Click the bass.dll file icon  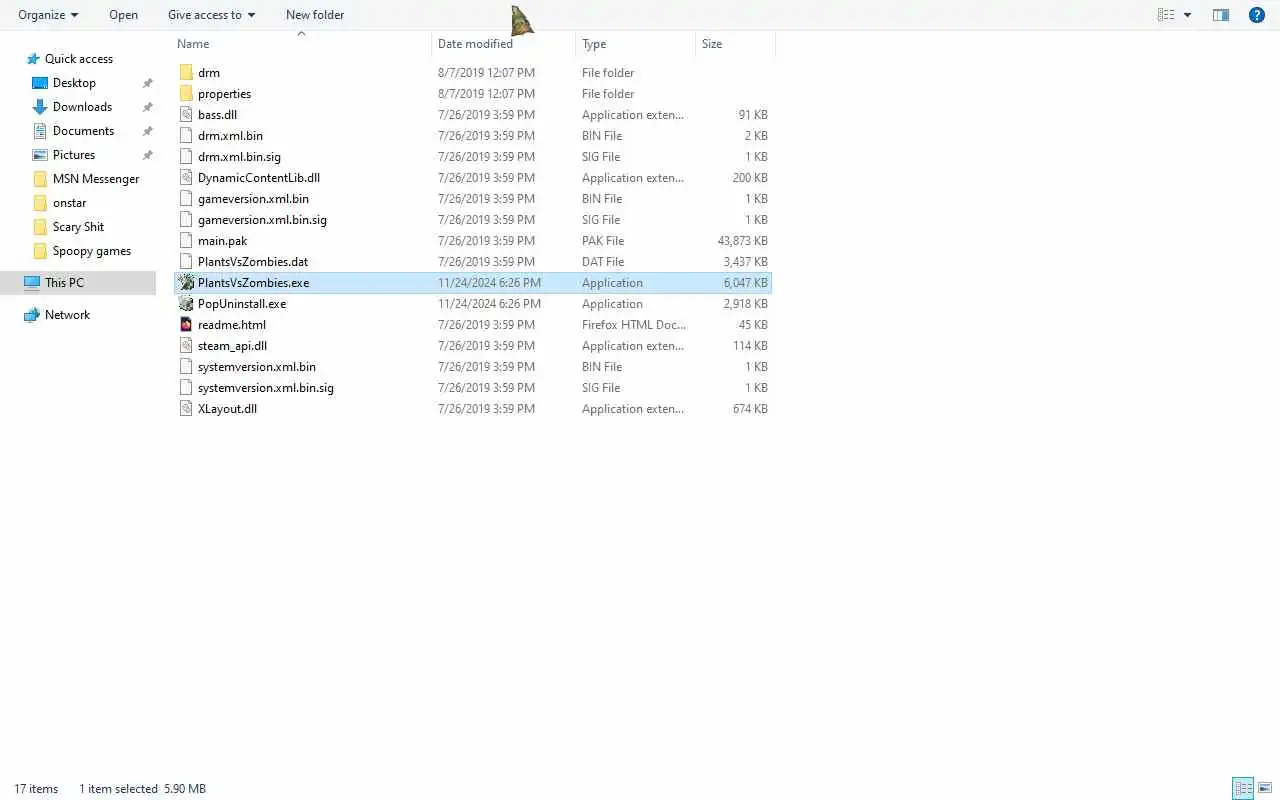pos(186,115)
